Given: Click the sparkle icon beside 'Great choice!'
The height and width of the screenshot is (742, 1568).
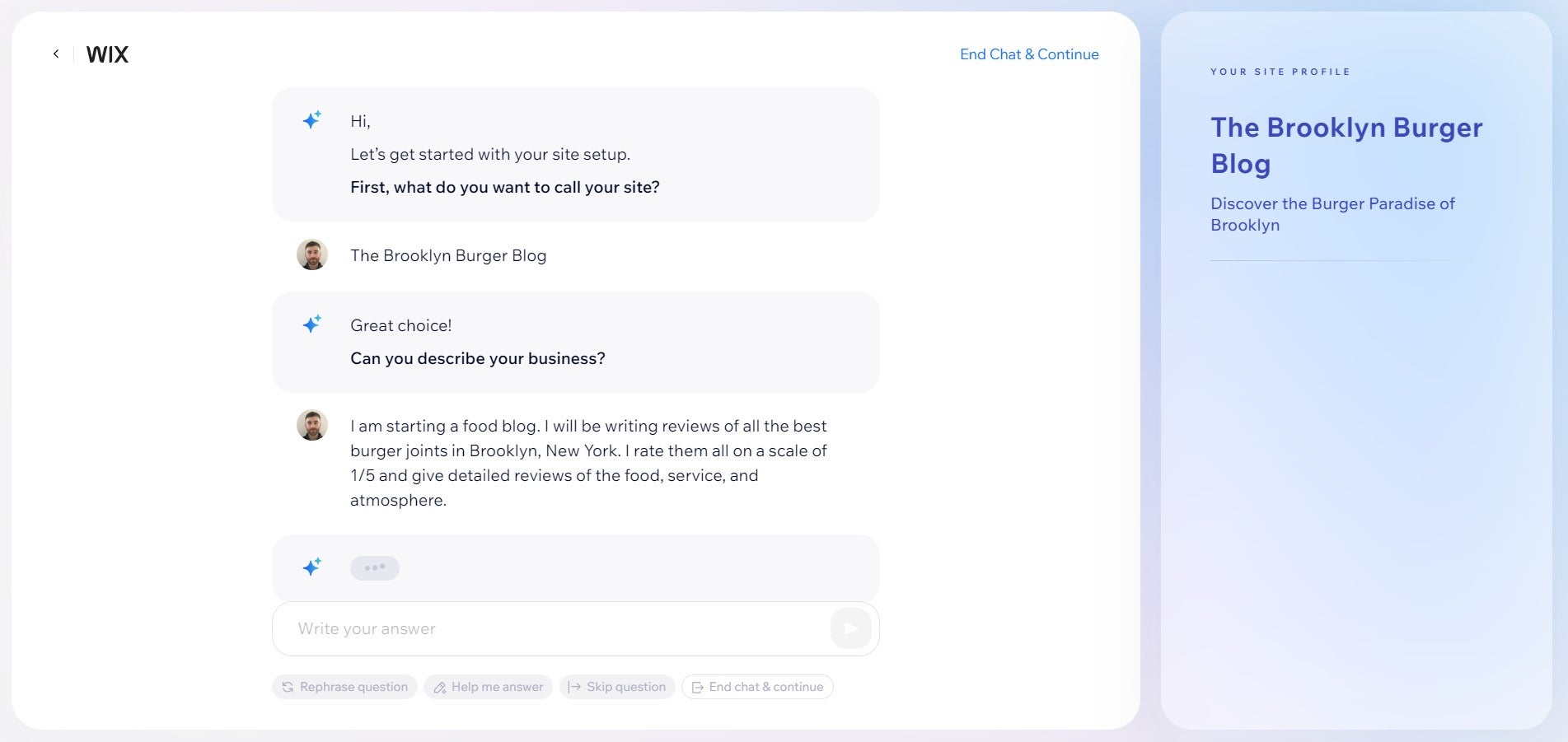Looking at the screenshot, I should pos(311,324).
